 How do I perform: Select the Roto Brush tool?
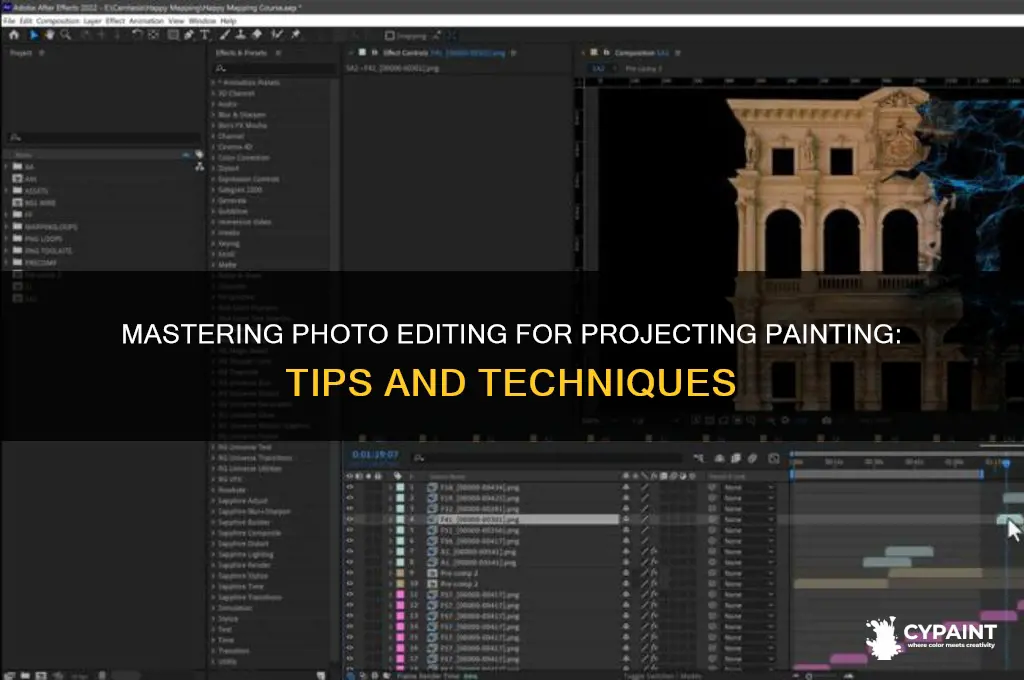coord(277,35)
